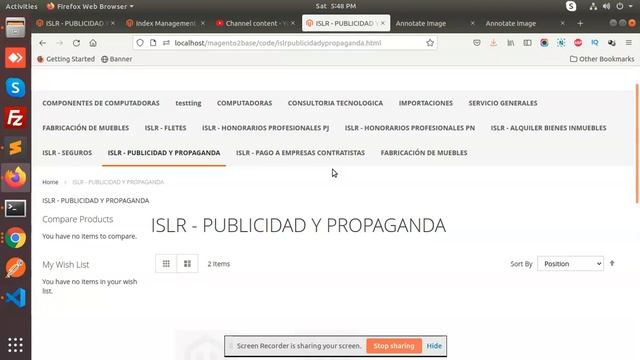Open COMPONENTES DE COMPUTADORAS category

[101, 103]
